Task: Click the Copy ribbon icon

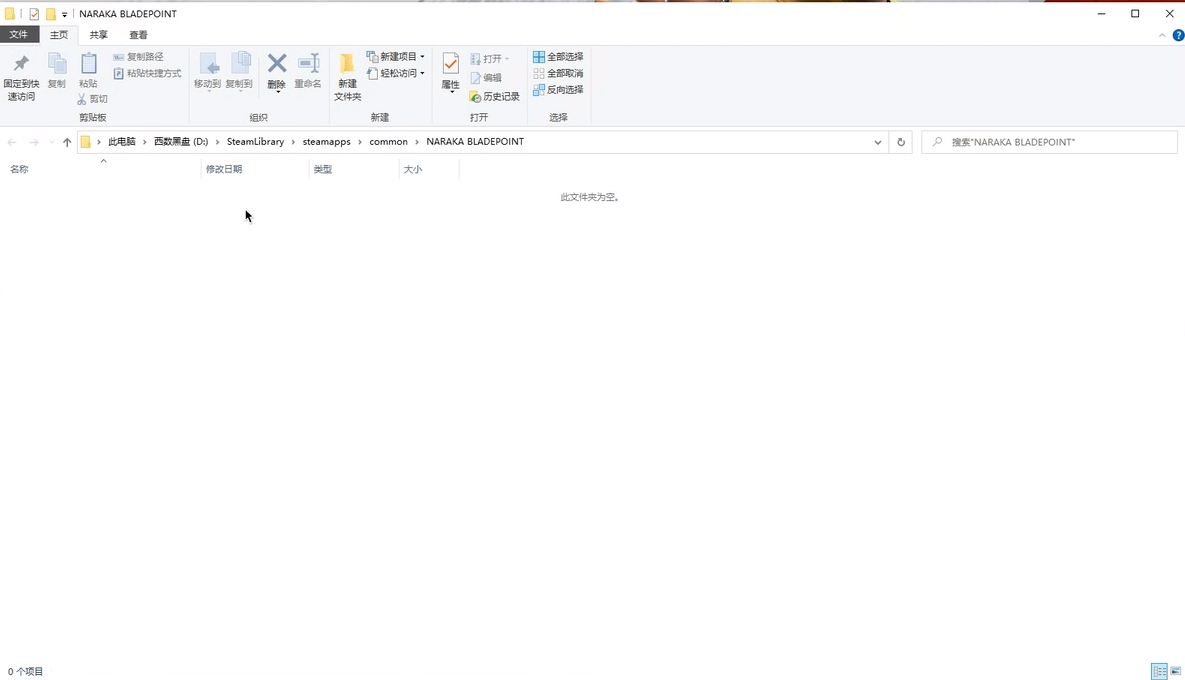Action: (x=57, y=71)
